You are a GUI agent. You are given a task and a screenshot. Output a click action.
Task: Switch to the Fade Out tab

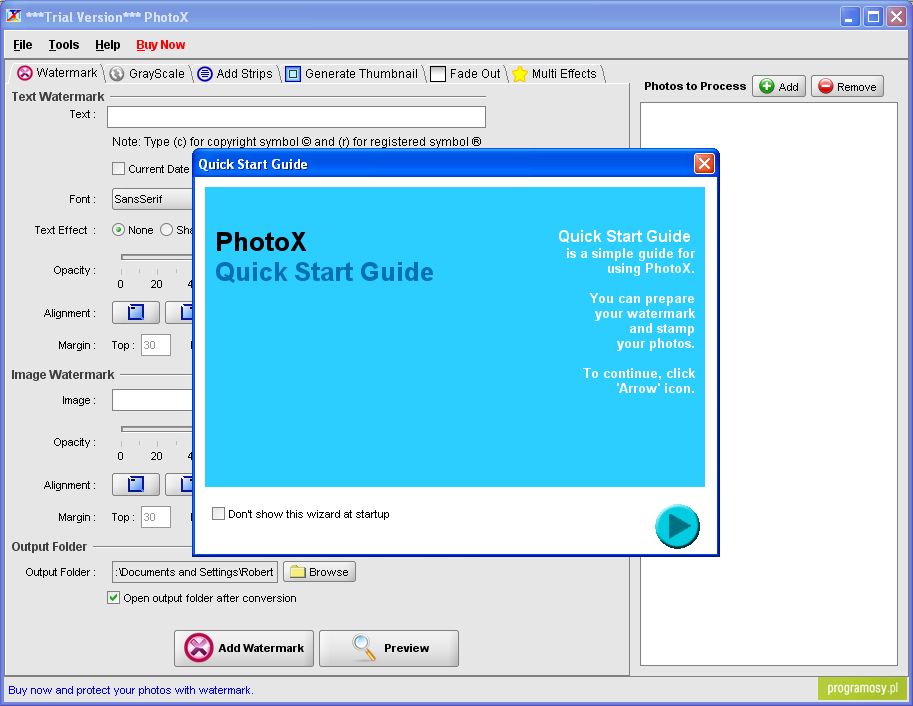tap(465, 73)
